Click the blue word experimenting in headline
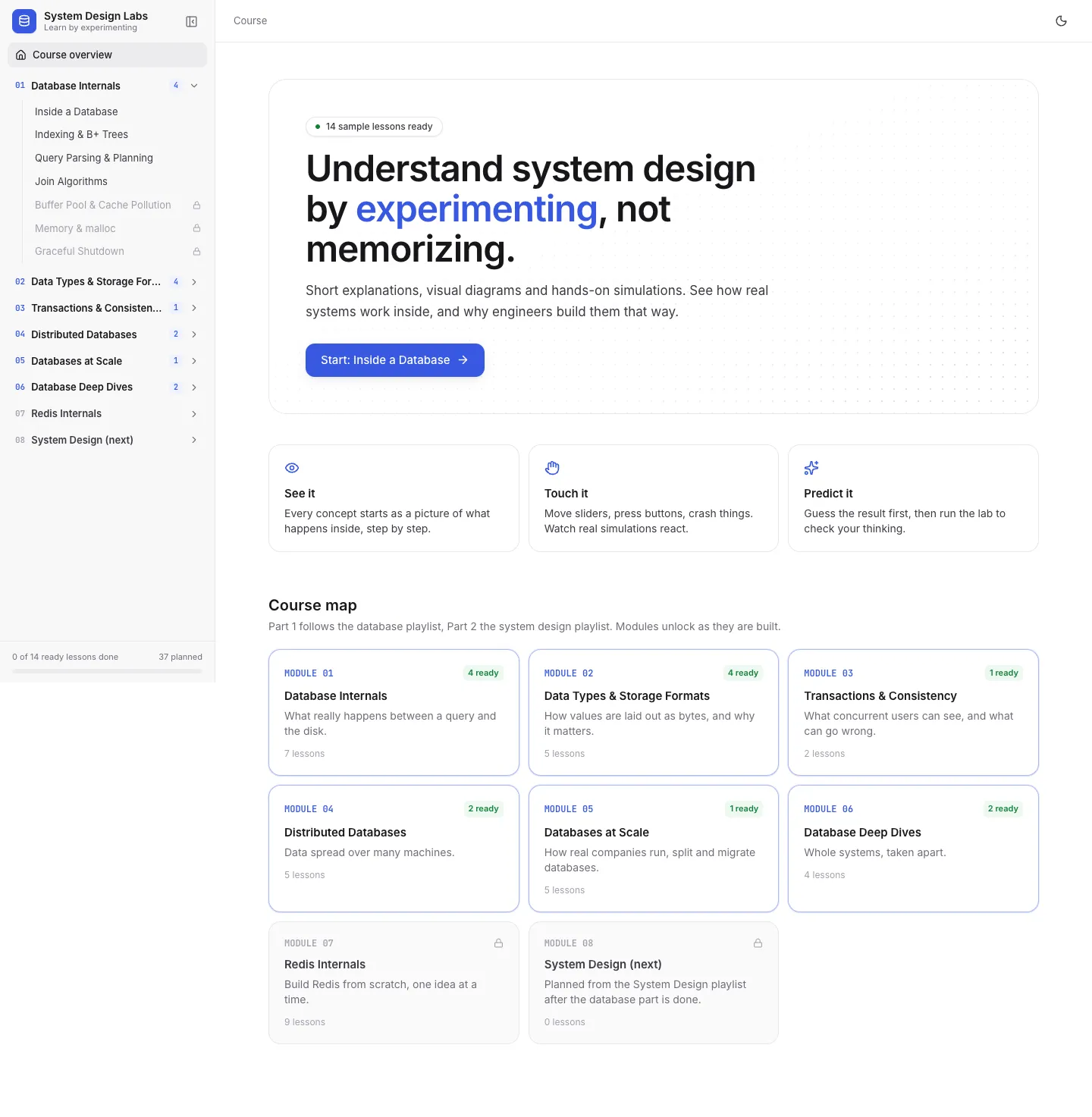The height and width of the screenshot is (1117, 1092). point(477,209)
